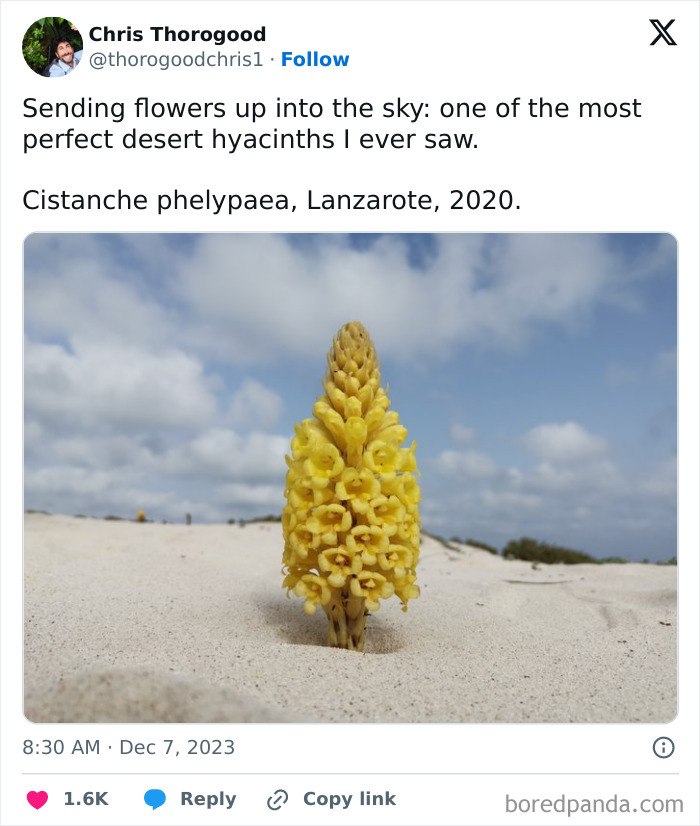
Task: Follow Chris Thorogood
Action: [315, 60]
